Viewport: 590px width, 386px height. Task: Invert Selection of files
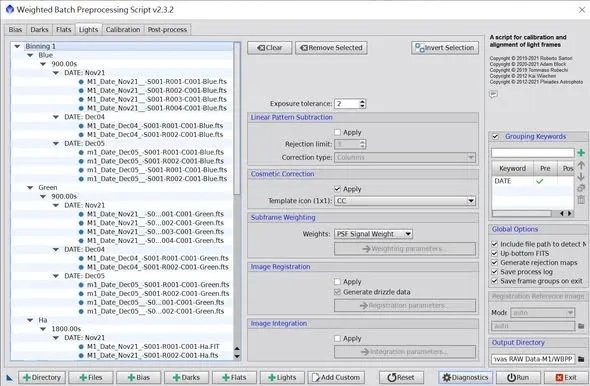pos(445,48)
